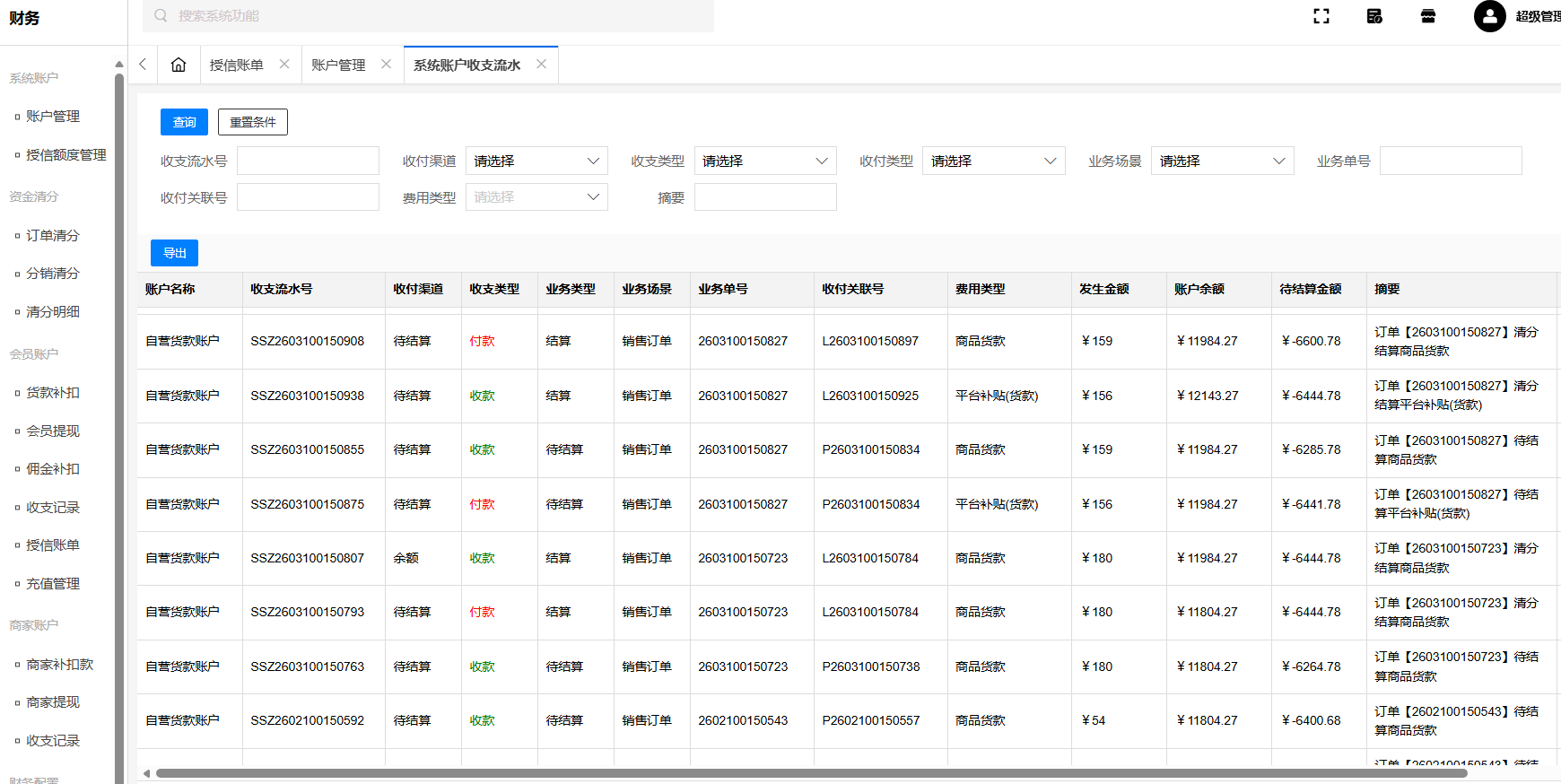Click the 搜索系统功能 search box
Viewport: 1561px width, 784px height.
click(x=428, y=15)
